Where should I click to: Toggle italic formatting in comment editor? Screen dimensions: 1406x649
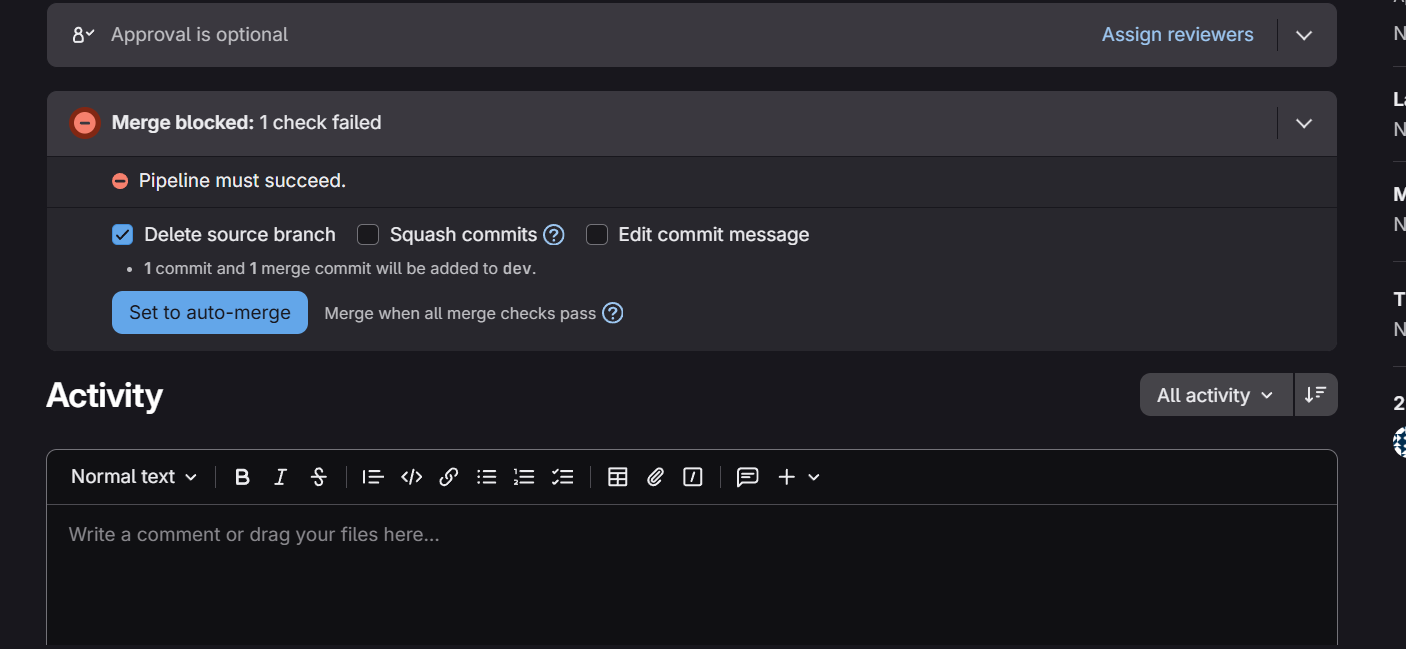pyautogui.click(x=280, y=477)
